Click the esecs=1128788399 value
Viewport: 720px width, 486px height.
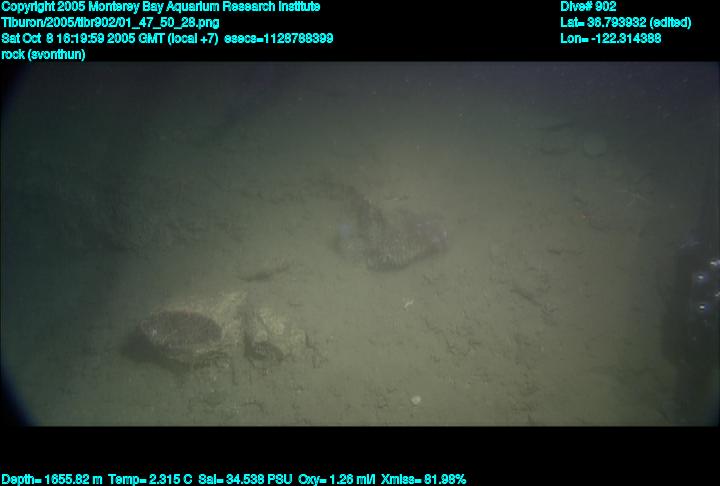[x=279, y=39]
